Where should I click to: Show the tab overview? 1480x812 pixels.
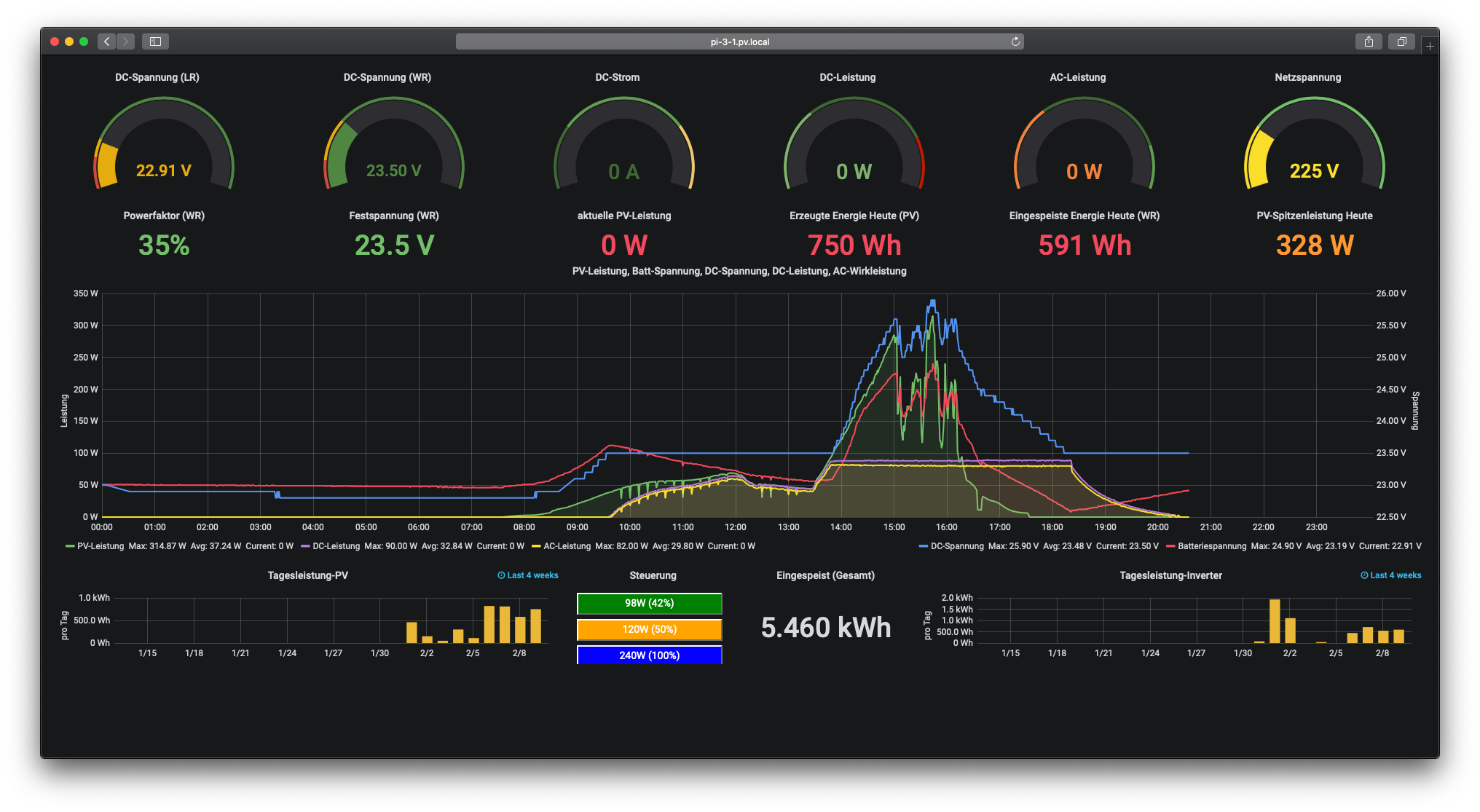pos(1401,42)
